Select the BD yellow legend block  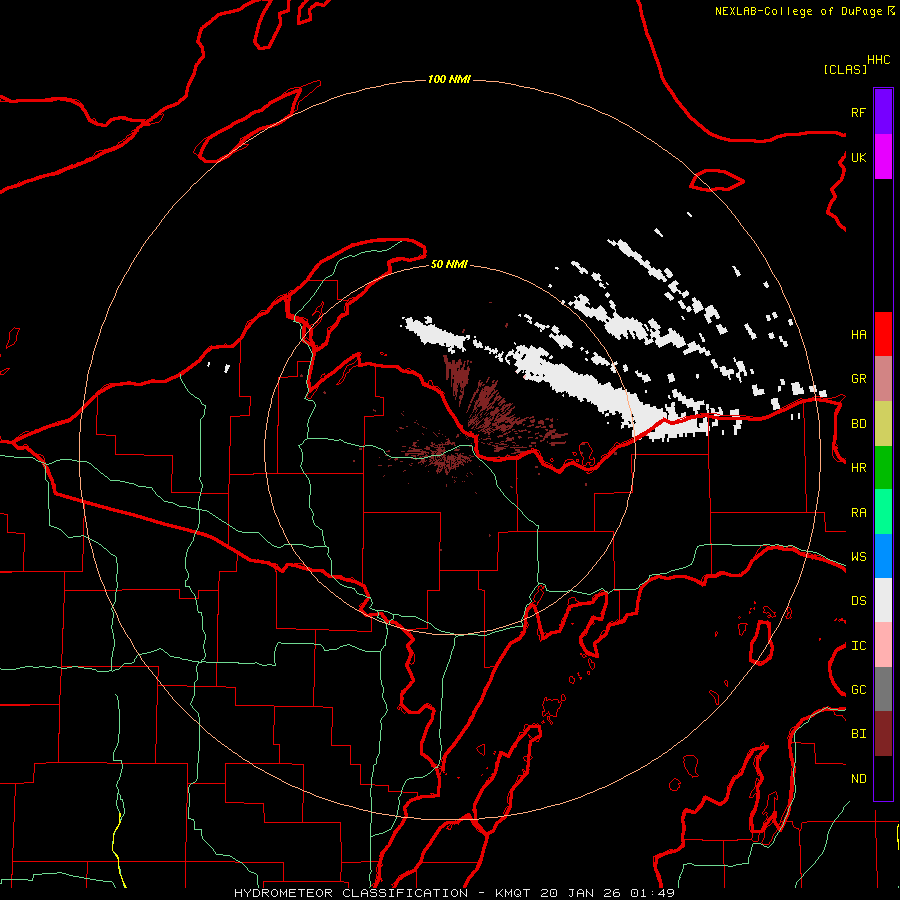883,424
